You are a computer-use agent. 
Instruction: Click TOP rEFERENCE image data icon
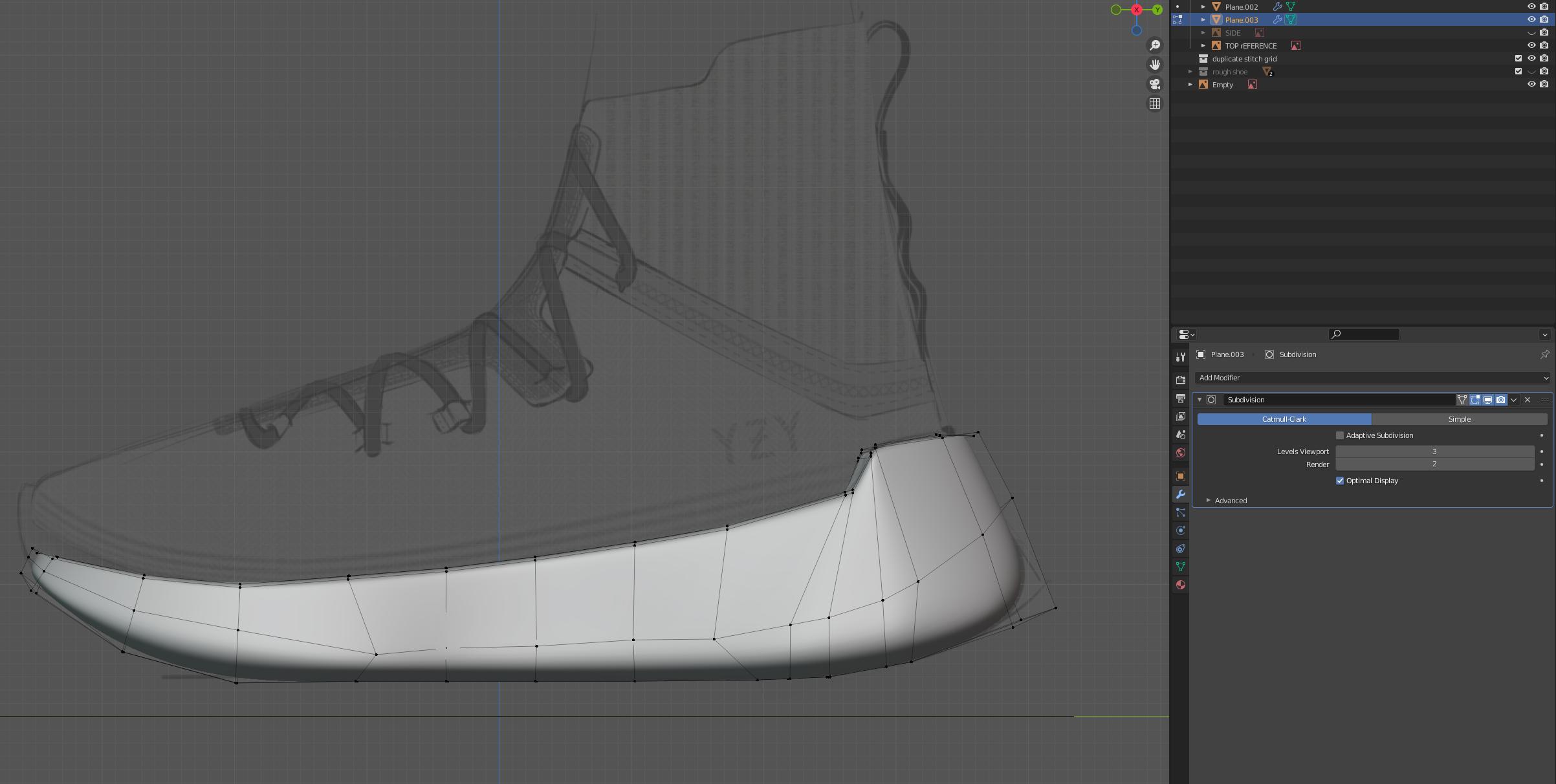click(x=1295, y=46)
